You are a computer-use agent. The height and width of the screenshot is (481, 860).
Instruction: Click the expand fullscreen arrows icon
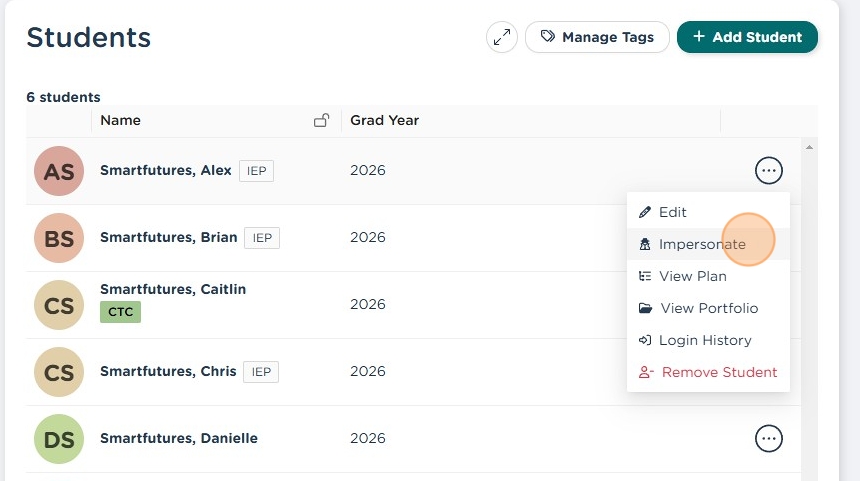click(x=501, y=37)
